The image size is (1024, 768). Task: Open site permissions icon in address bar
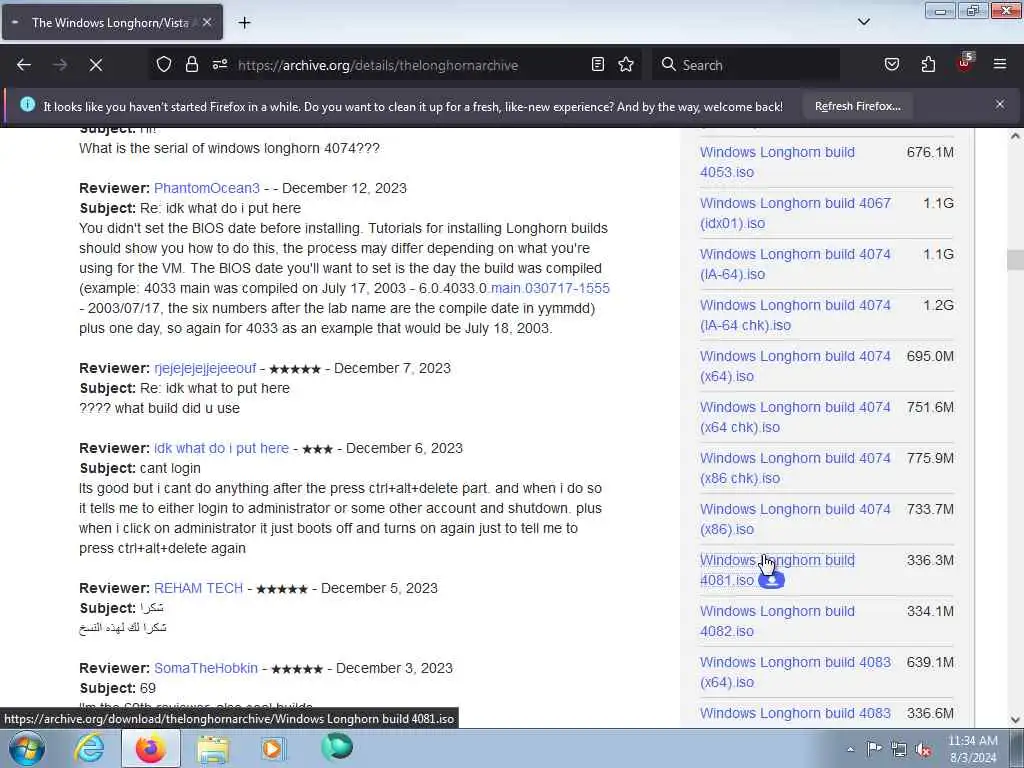tap(220, 65)
